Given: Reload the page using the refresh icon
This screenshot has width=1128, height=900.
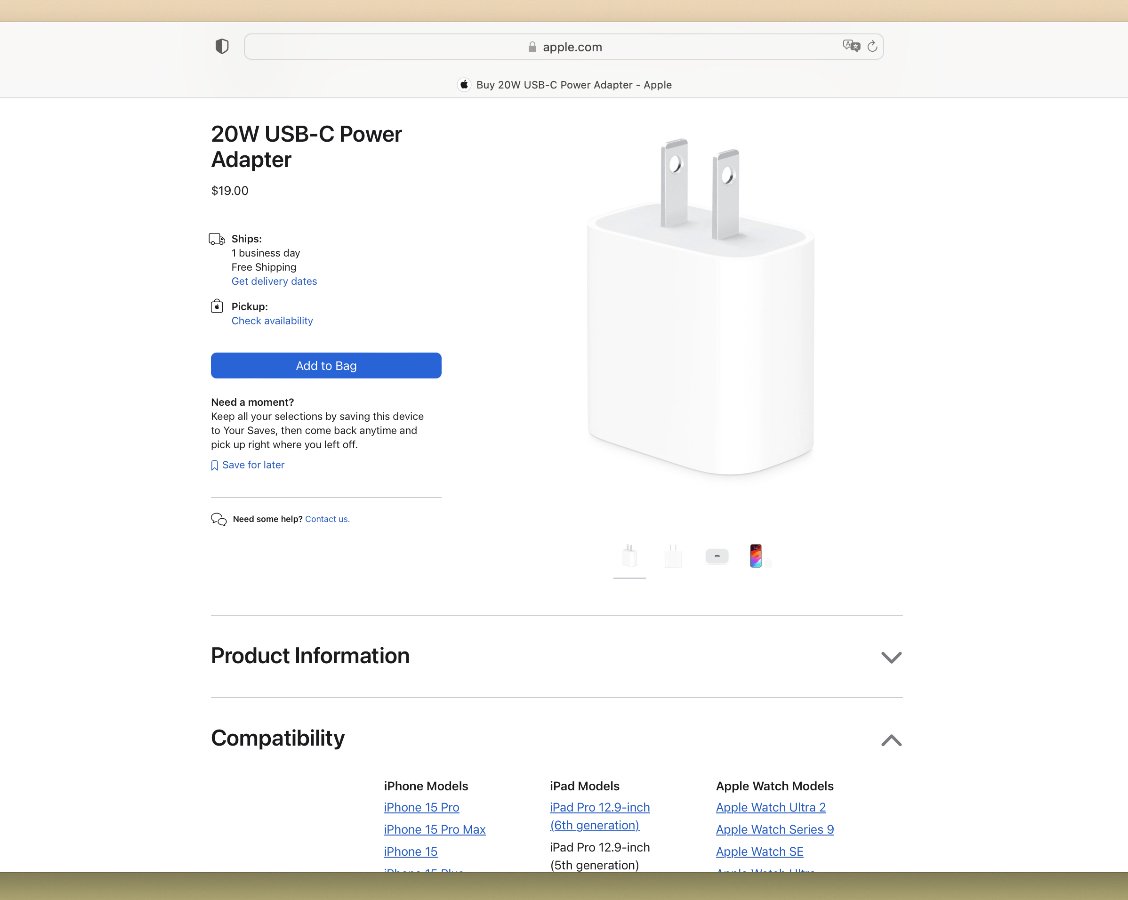Looking at the screenshot, I should pos(871,46).
